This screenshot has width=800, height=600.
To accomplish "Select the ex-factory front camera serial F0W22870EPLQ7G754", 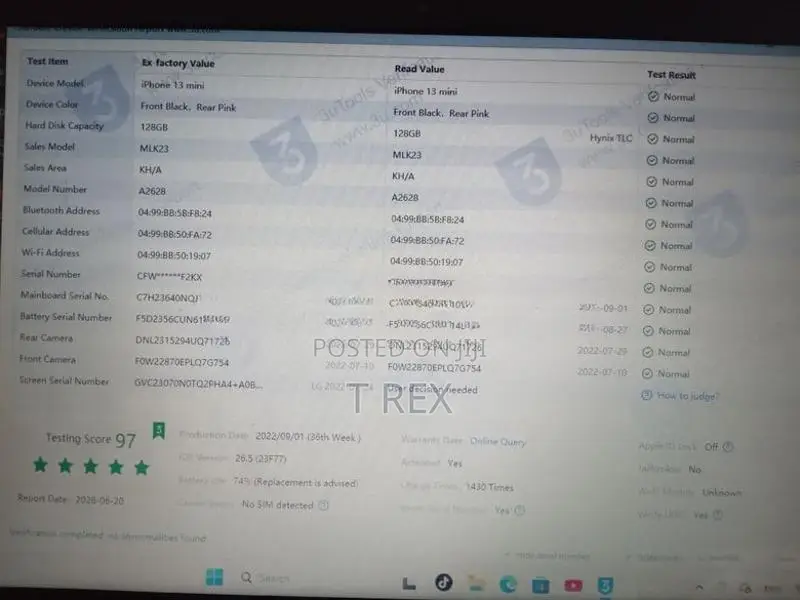I will click(182, 362).
